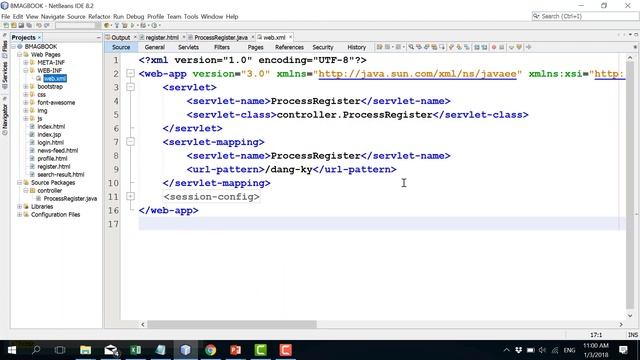This screenshot has height=360, width=640.
Task: Toggle bookmark on current line icon
Action: [x=467, y=47]
